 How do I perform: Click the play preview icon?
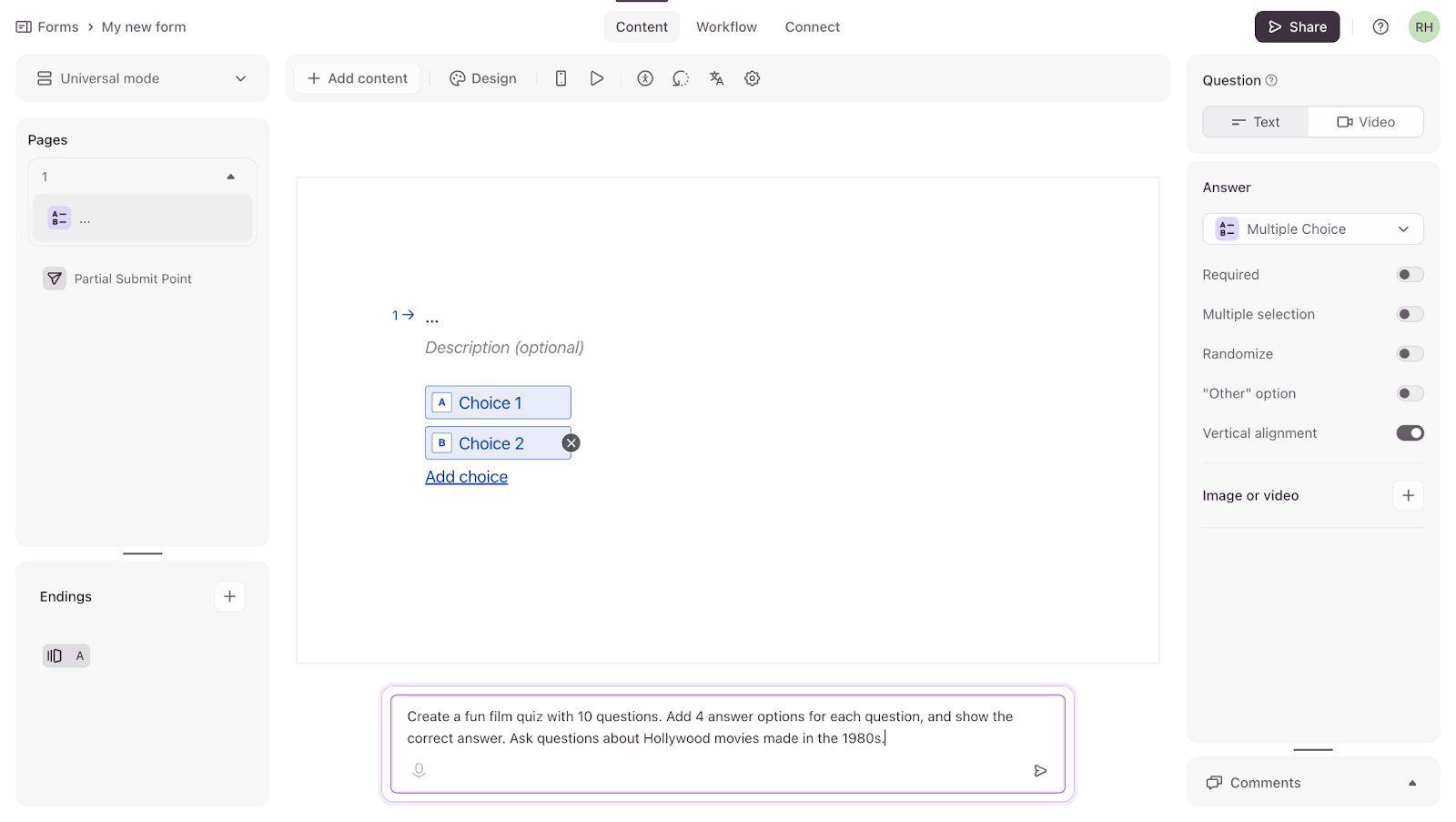(x=597, y=78)
